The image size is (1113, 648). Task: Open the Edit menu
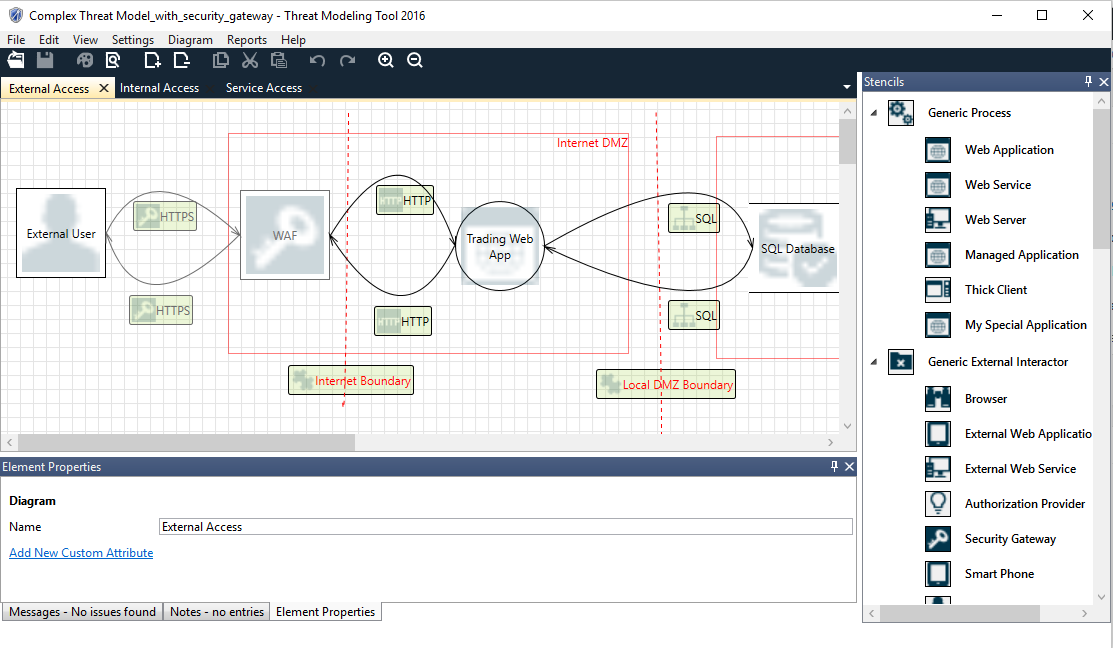tap(49, 40)
